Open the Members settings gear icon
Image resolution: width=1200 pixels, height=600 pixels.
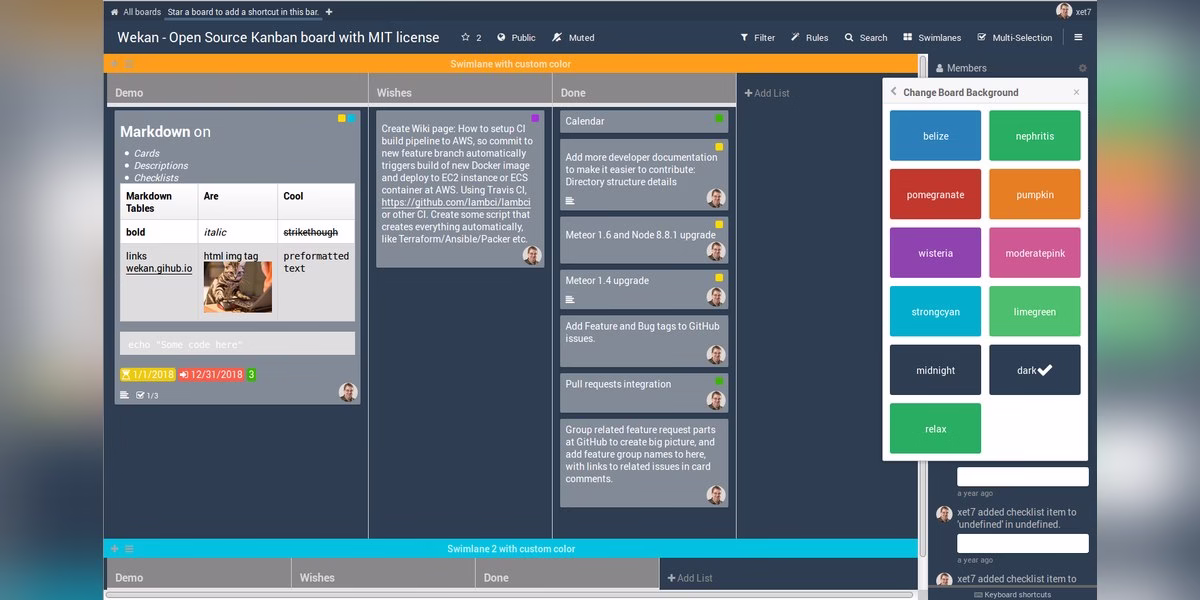point(1082,68)
